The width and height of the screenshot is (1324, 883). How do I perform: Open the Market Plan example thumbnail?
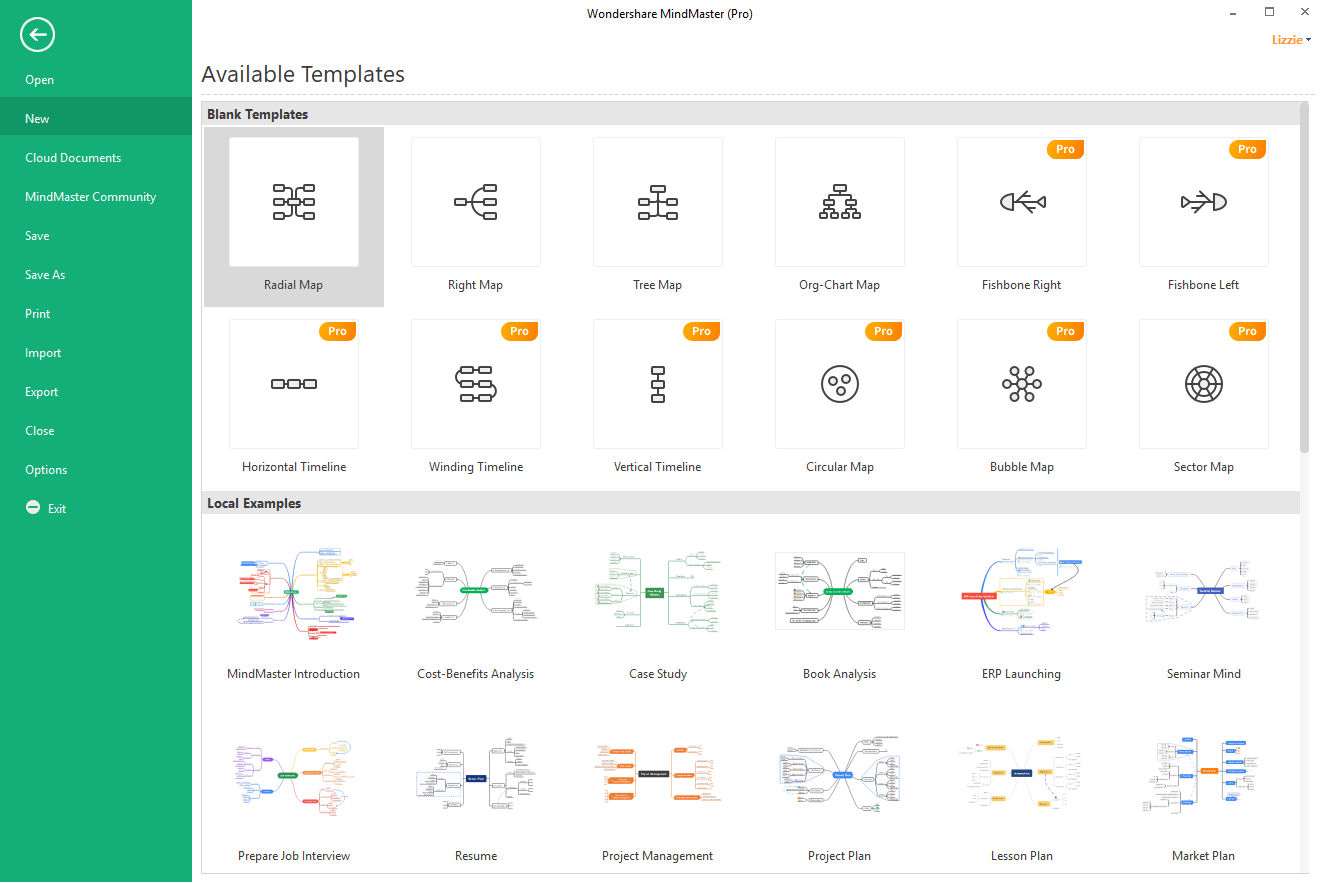click(x=1204, y=774)
